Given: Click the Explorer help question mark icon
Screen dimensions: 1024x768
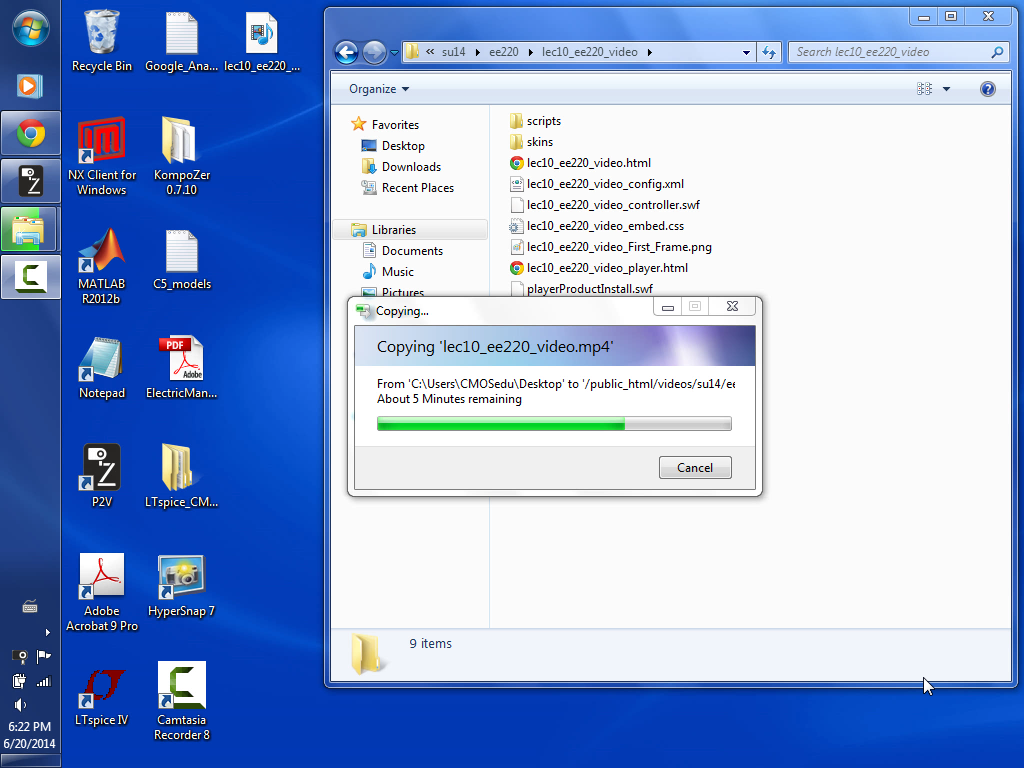Looking at the screenshot, I should [987, 89].
